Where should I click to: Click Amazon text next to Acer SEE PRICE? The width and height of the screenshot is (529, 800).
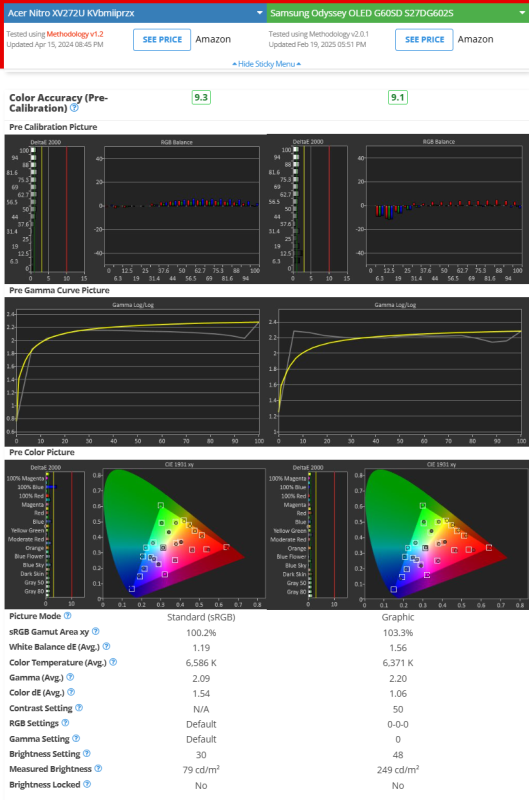tap(213, 39)
